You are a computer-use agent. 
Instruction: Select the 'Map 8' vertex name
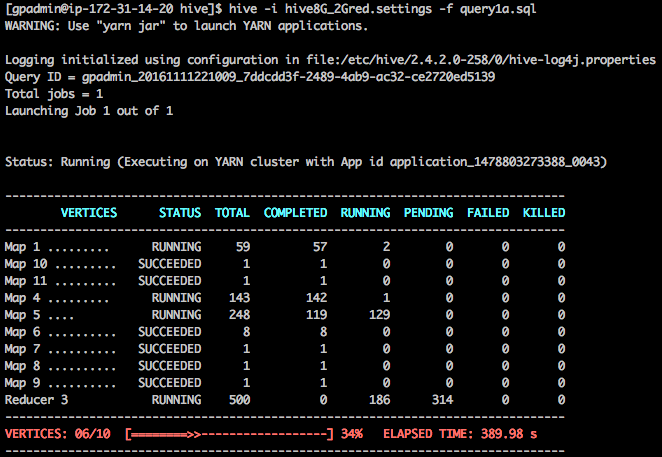(22, 366)
